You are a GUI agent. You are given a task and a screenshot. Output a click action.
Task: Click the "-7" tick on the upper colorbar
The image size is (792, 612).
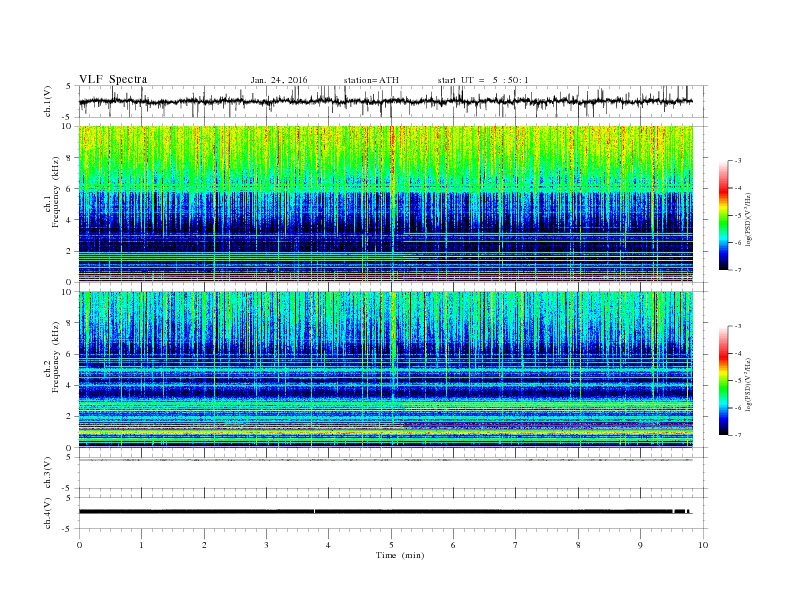click(x=737, y=270)
